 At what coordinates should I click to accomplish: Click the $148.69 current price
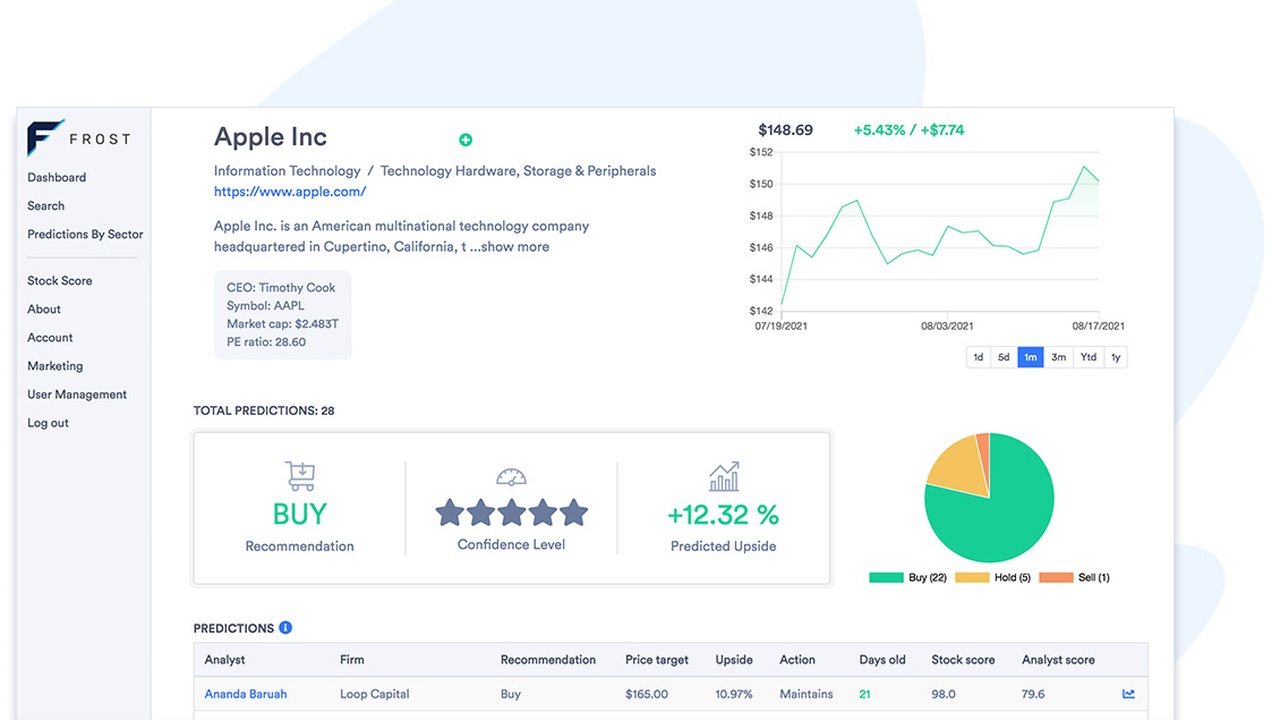pyautogui.click(x=786, y=130)
